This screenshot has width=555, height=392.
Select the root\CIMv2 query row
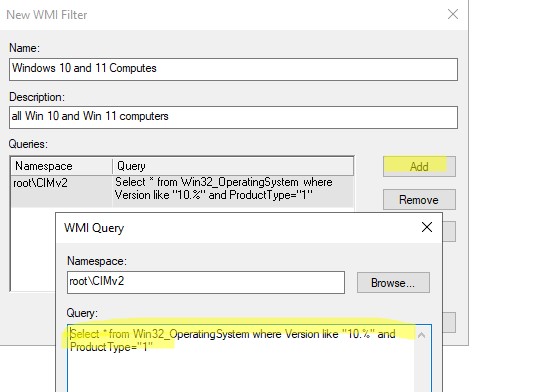click(182, 191)
